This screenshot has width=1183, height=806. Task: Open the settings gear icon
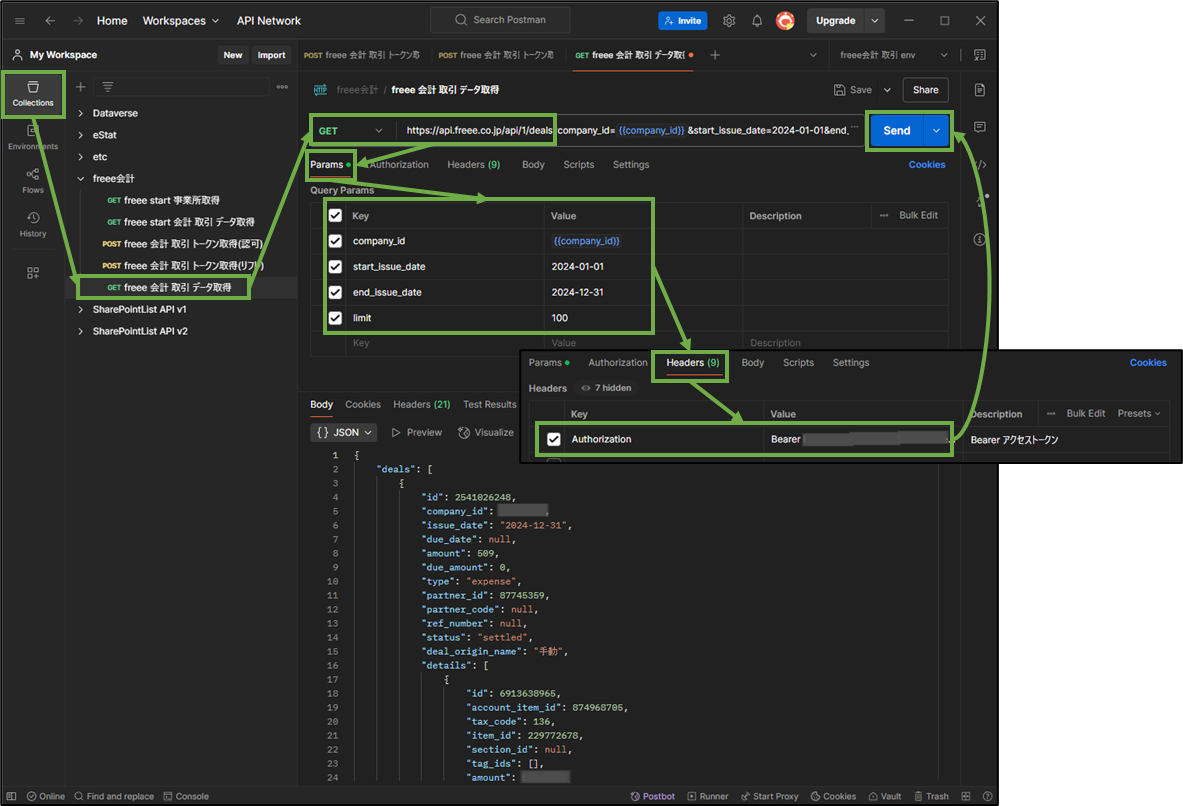tap(729, 20)
